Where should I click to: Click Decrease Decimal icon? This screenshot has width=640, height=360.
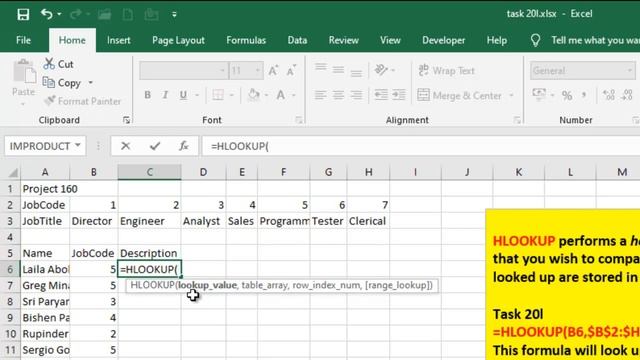coord(627,96)
